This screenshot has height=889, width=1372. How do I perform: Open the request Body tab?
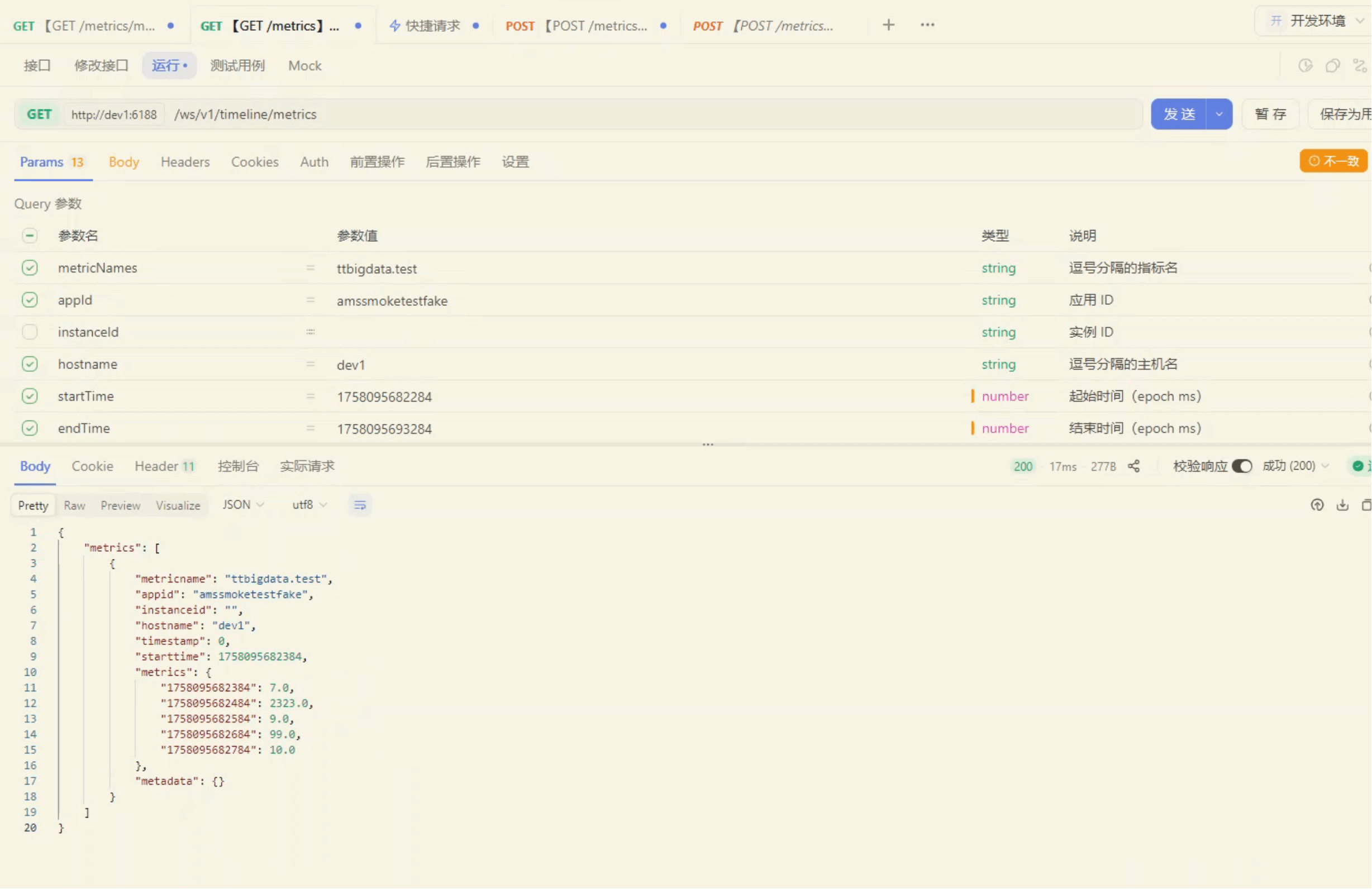coord(124,162)
